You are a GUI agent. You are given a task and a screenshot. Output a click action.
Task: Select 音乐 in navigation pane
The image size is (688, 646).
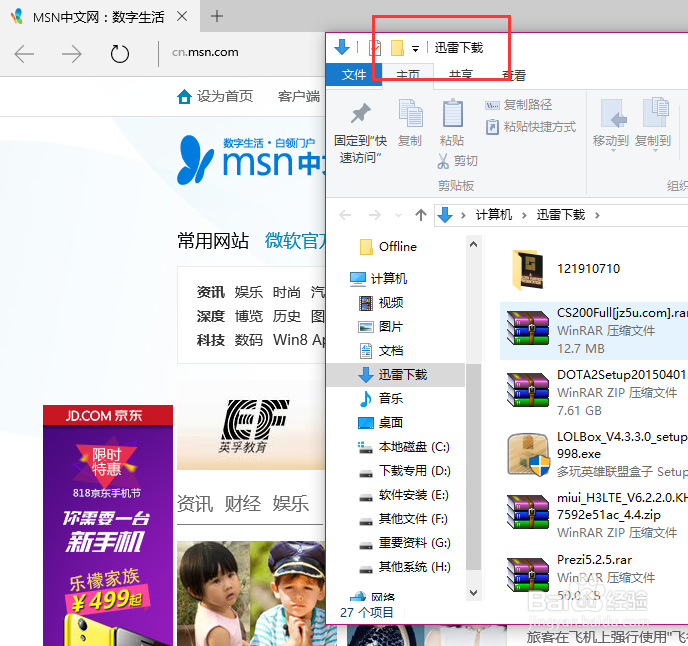pos(381,398)
